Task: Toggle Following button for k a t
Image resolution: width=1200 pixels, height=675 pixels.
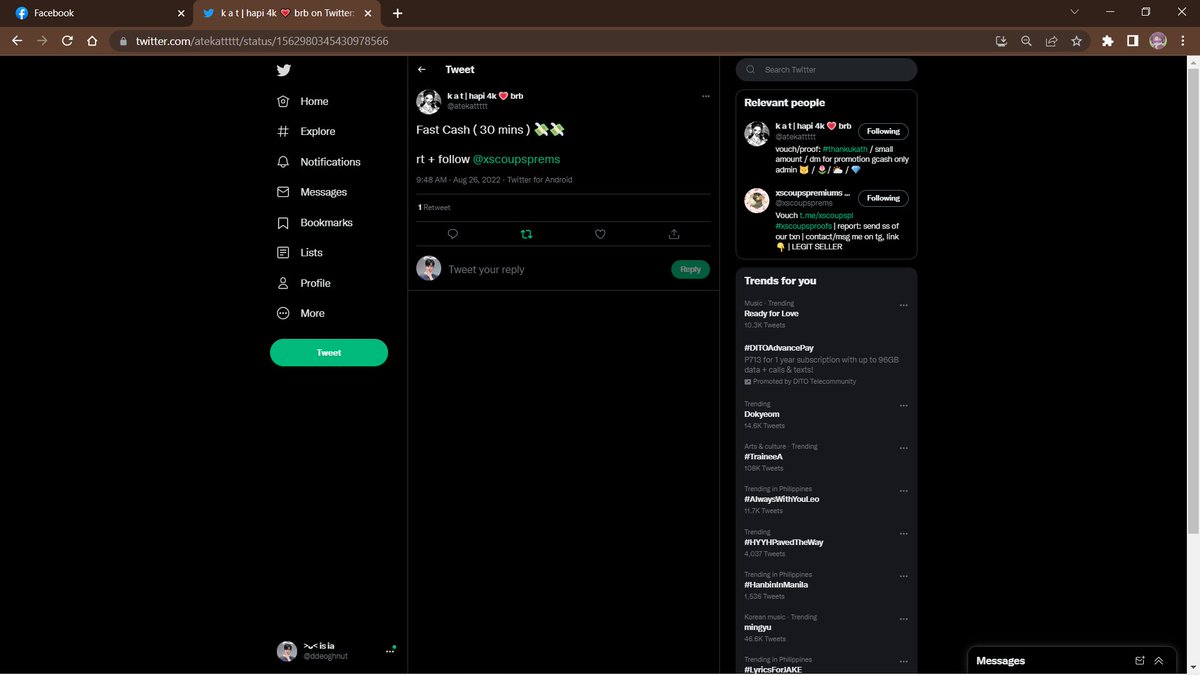Action: pos(883,131)
